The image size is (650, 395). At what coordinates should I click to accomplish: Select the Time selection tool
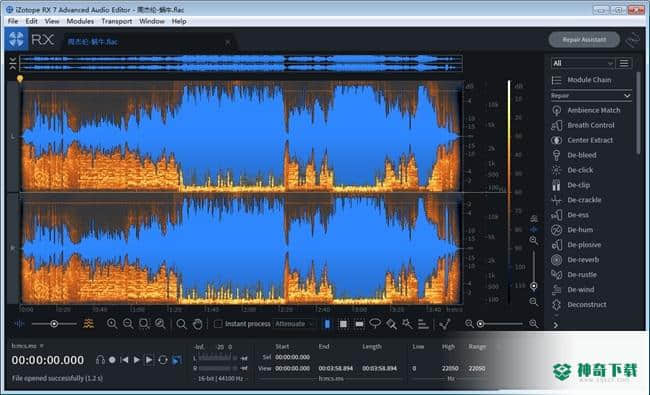(x=327, y=324)
